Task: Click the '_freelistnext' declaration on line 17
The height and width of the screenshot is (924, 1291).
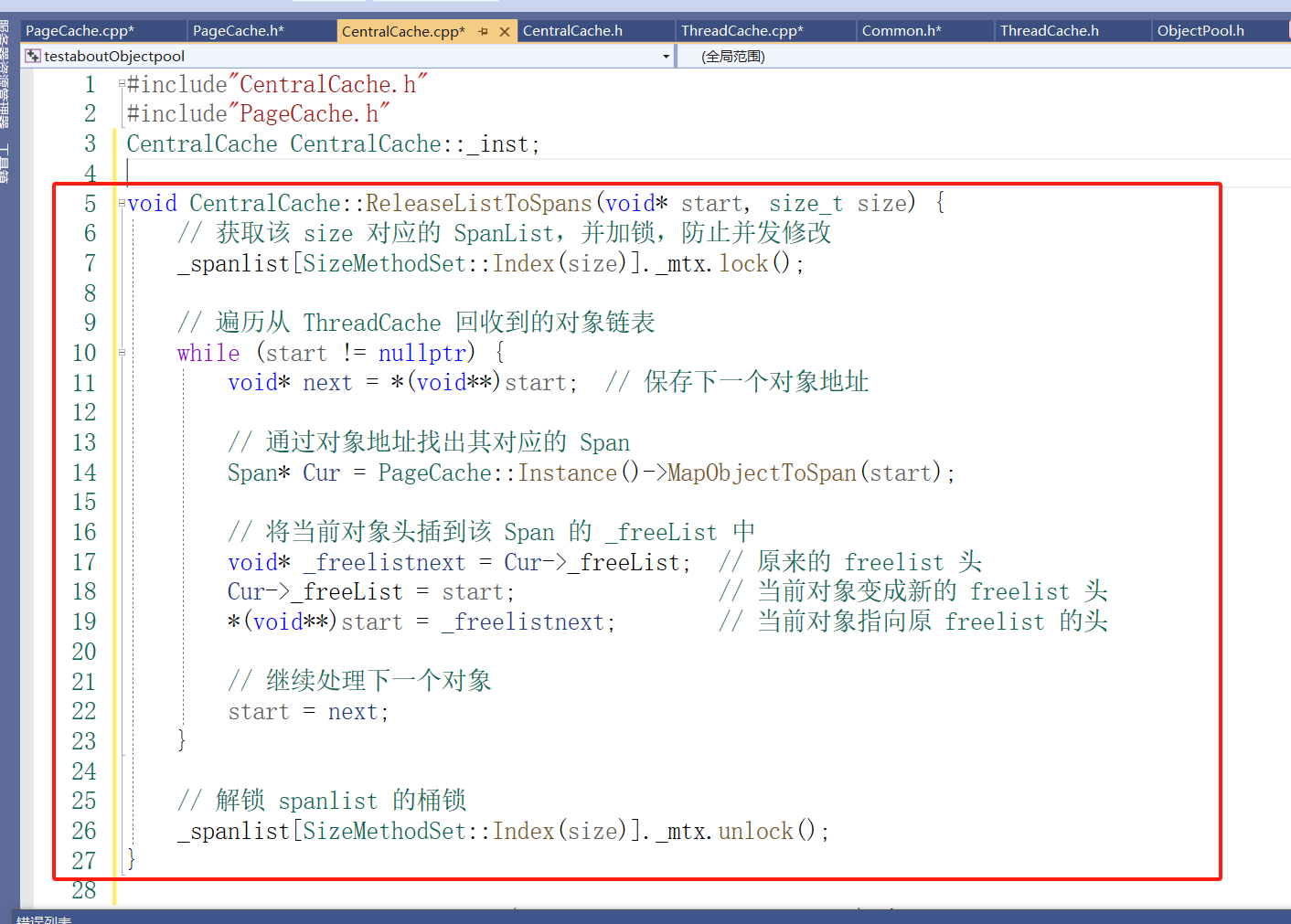Action: coord(384,562)
